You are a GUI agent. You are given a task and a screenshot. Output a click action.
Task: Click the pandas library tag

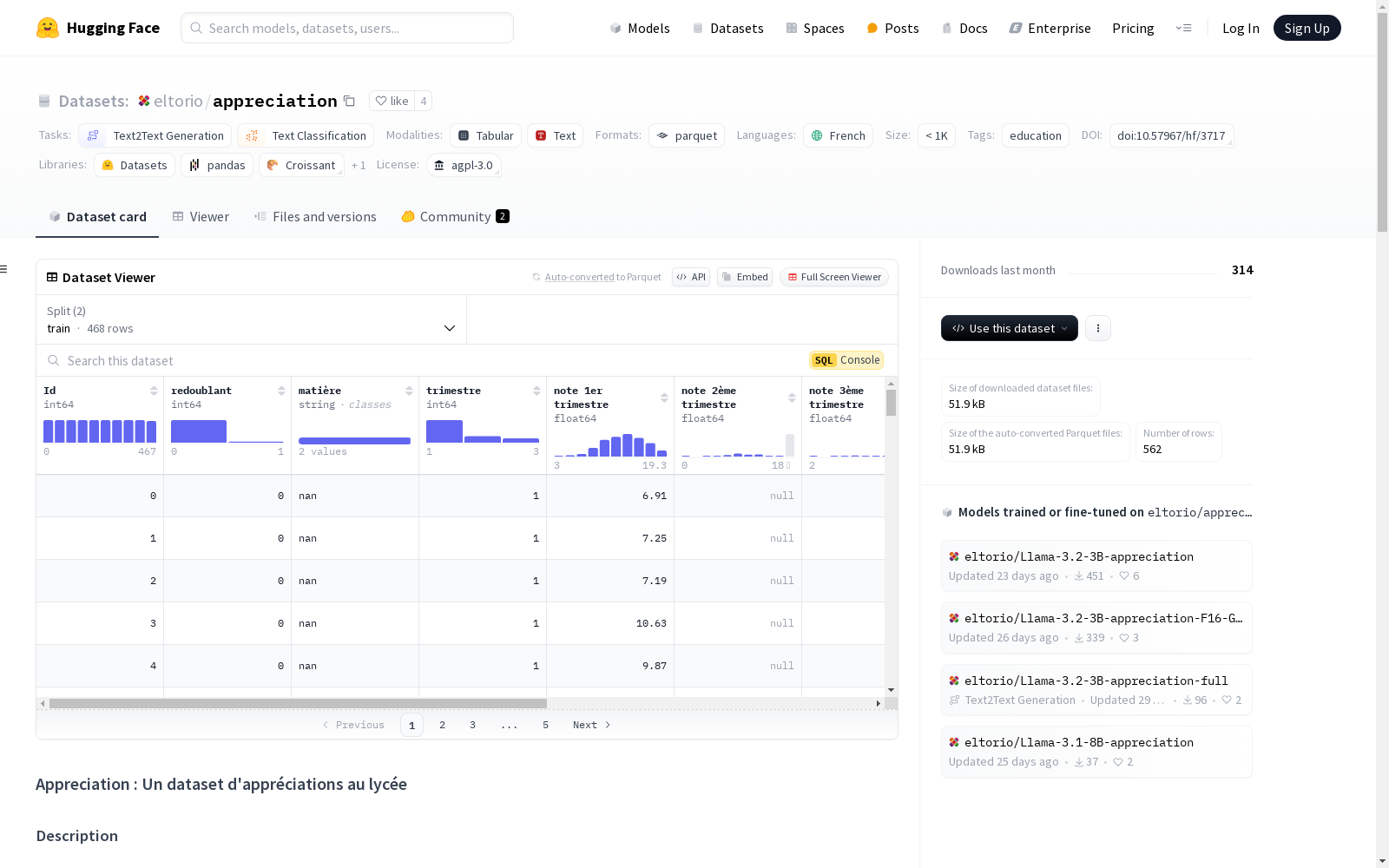coord(217,165)
